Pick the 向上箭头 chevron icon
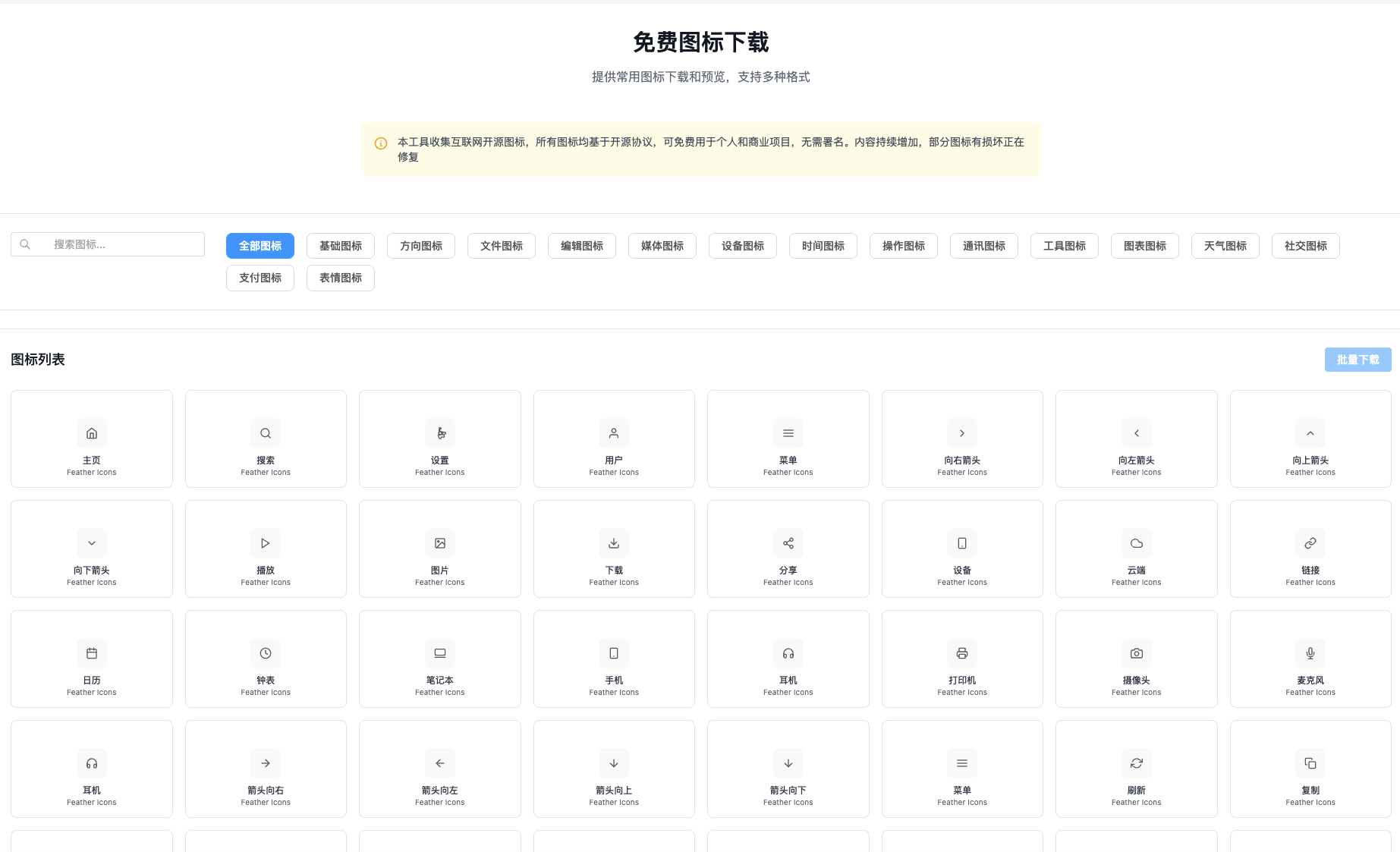This screenshot has width=1400, height=852. (x=1310, y=433)
